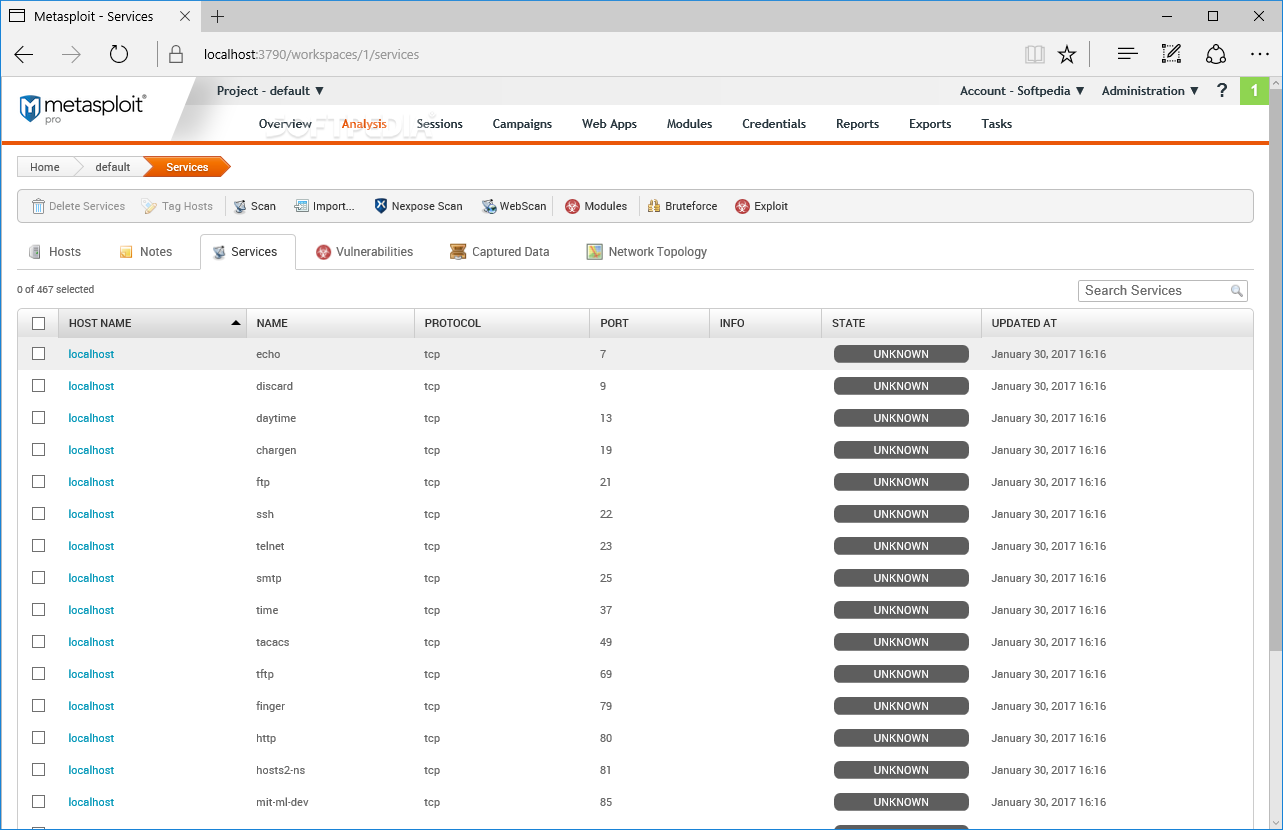Open the Administration dropdown
This screenshot has height=830, width=1283.
click(1150, 91)
